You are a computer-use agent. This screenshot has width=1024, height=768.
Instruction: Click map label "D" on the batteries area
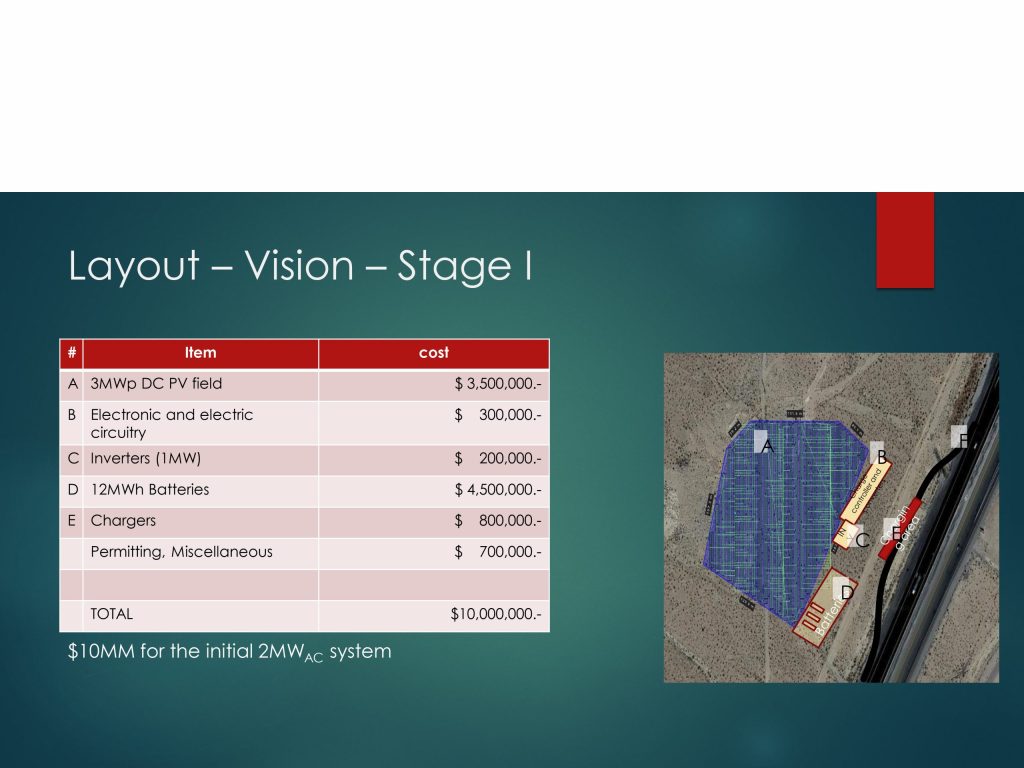pyautogui.click(x=846, y=593)
